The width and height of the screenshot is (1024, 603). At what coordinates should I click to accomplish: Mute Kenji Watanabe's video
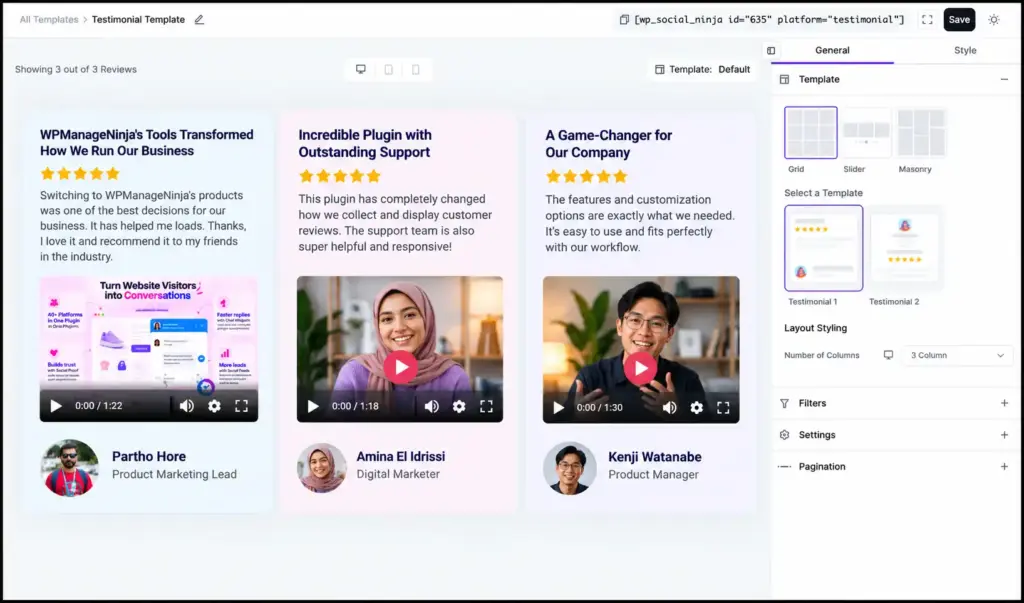pos(669,408)
